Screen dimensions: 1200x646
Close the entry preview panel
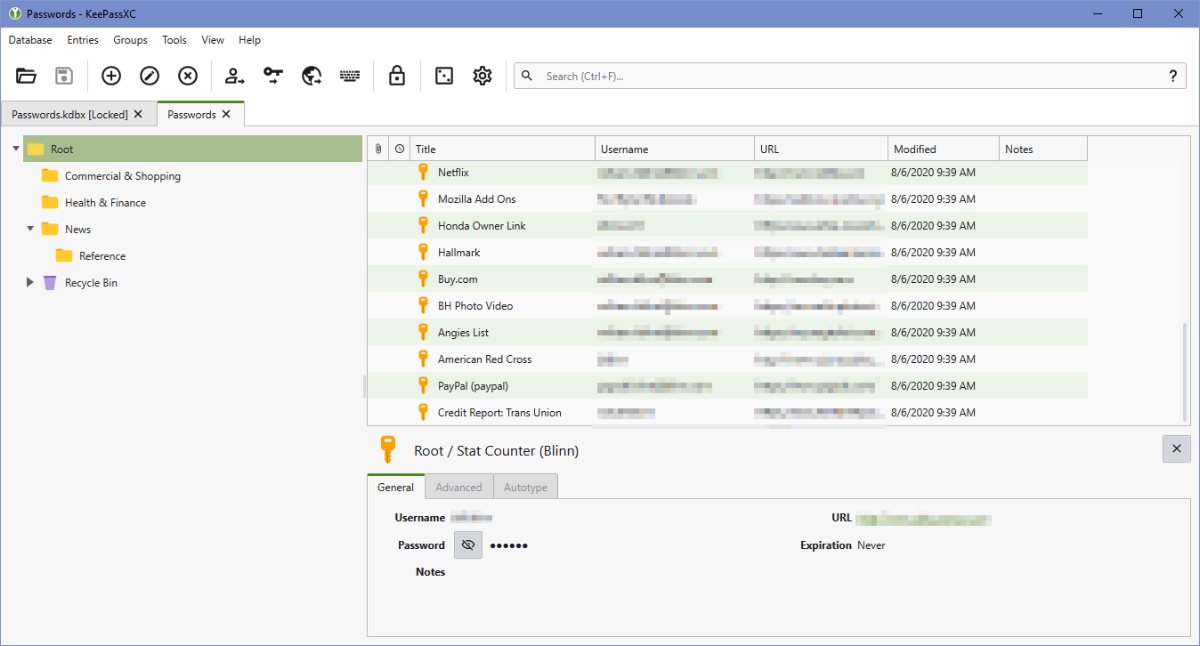[x=1176, y=449]
